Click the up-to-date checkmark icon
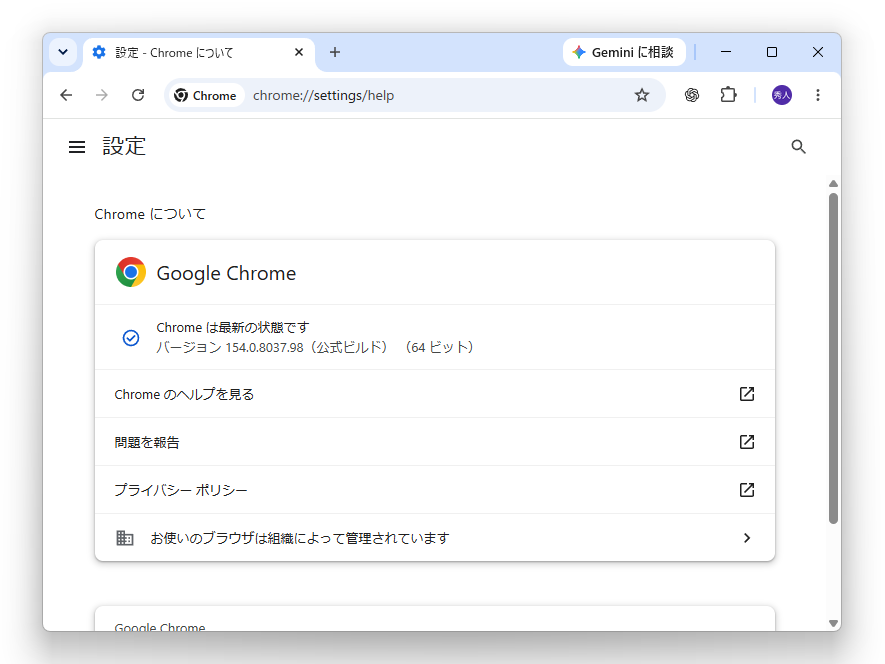 (131, 338)
